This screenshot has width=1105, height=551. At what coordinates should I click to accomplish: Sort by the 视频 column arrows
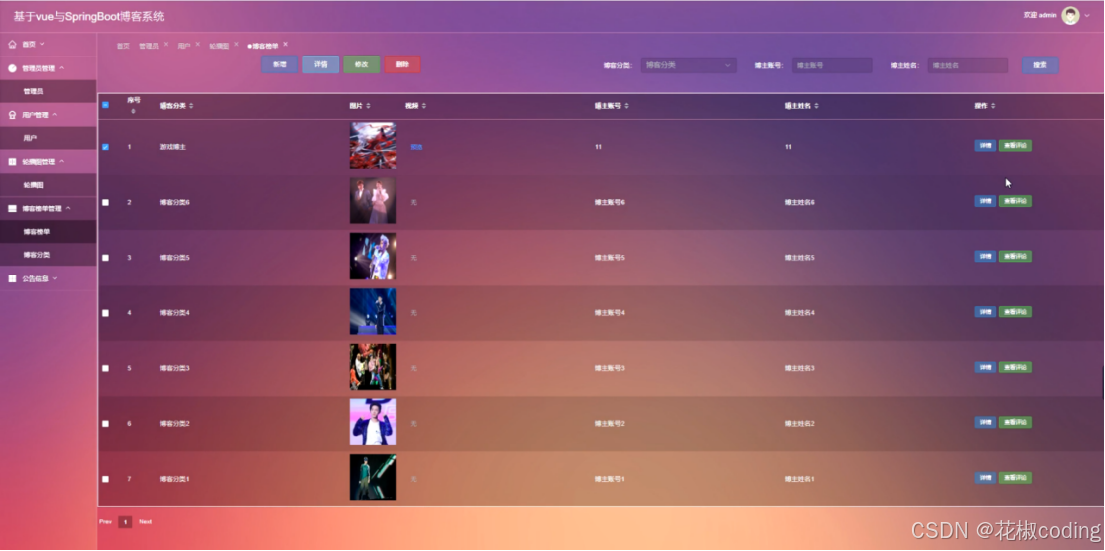coord(424,106)
